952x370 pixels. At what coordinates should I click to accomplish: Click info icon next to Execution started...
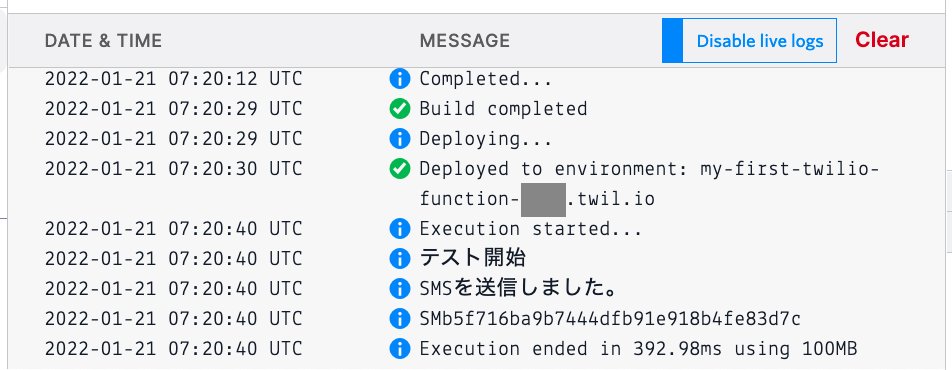pyautogui.click(x=399, y=229)
